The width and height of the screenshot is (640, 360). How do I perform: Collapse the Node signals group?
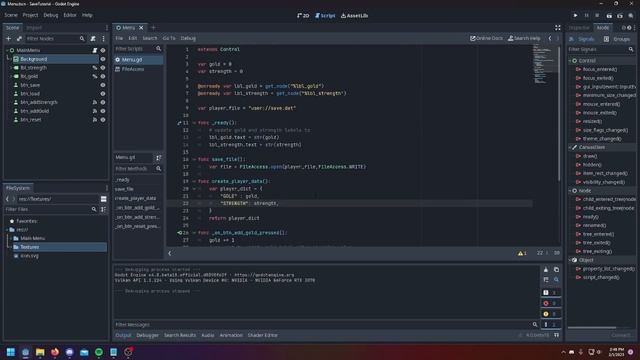[570, 191]
